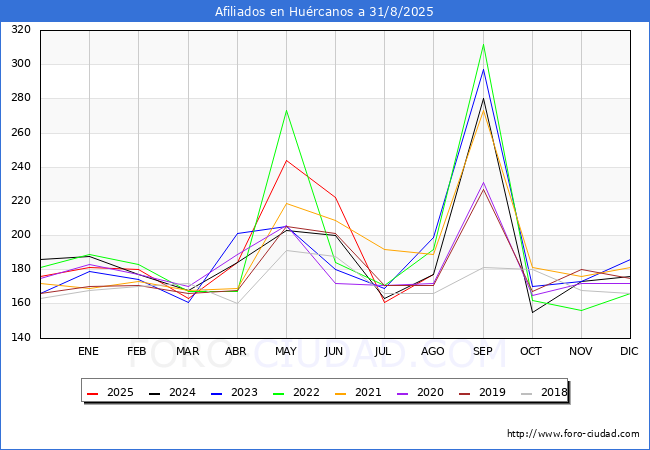The height and width of the screenshot is (450, 650).
Task: Click the green 2022 September peak point
Action: [483, 45]
